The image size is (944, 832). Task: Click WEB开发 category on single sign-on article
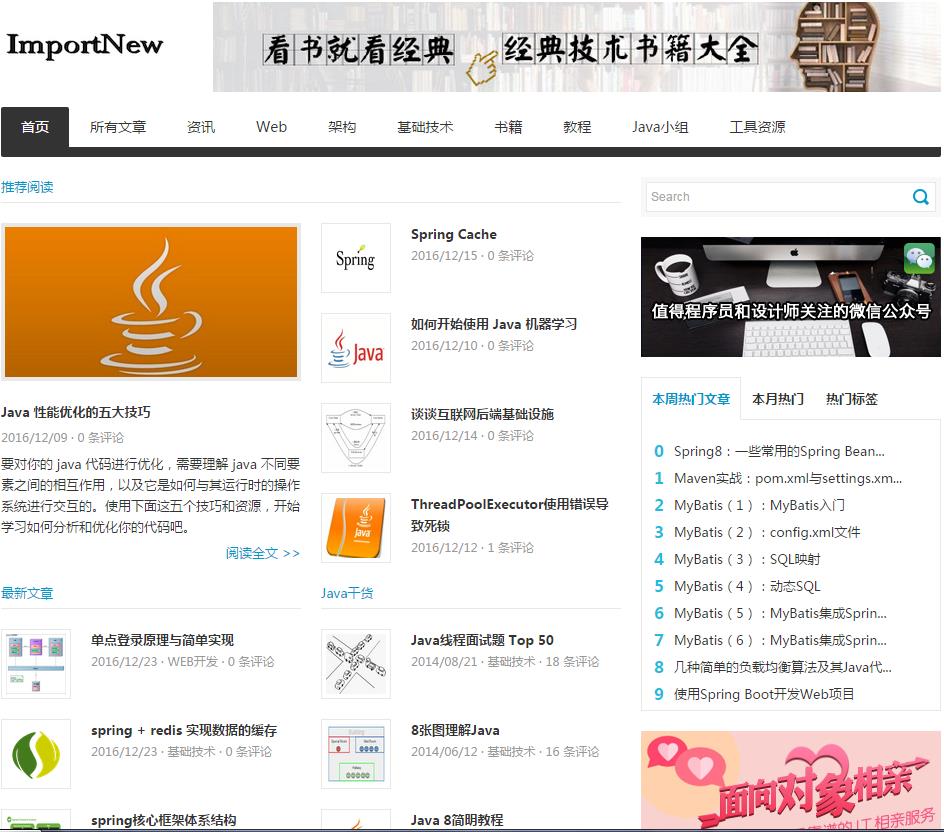193,662
